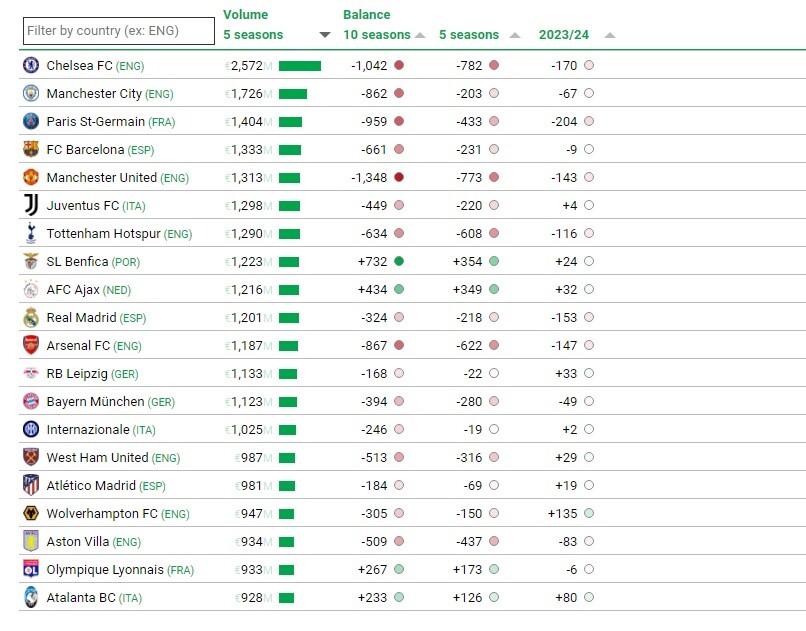This screenshot has width=806, height=631.
Task: Click Ajax's 5-season balance green dot
Action: [494, 289]
